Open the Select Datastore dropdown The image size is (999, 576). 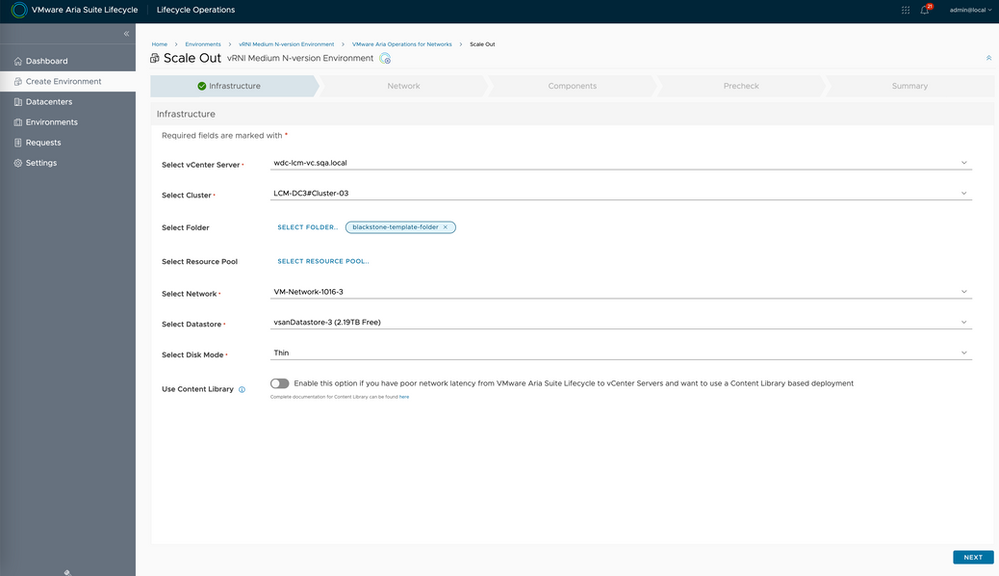click(964, 321)
